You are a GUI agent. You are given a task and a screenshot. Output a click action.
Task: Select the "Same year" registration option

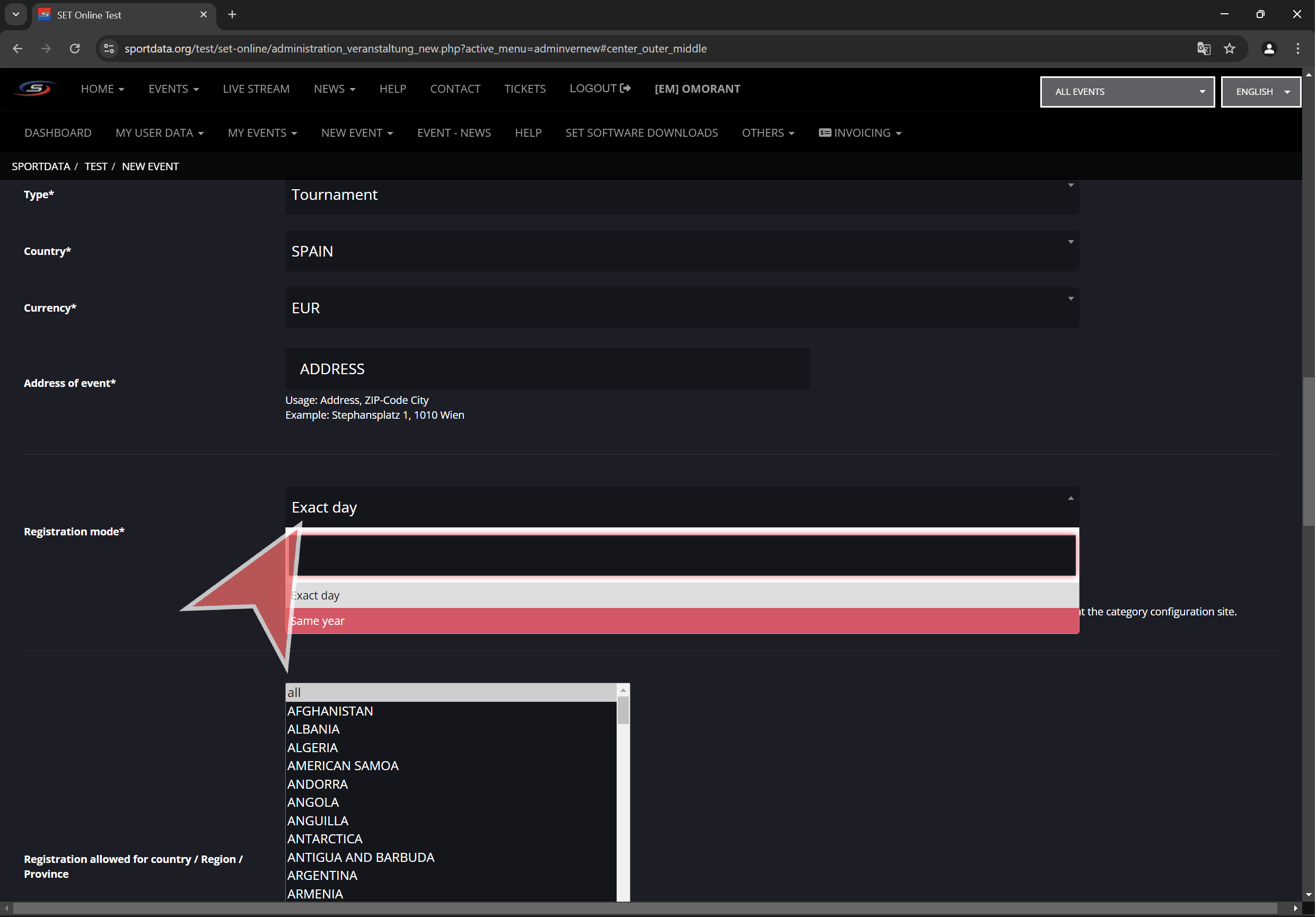(x=681, y=621)
